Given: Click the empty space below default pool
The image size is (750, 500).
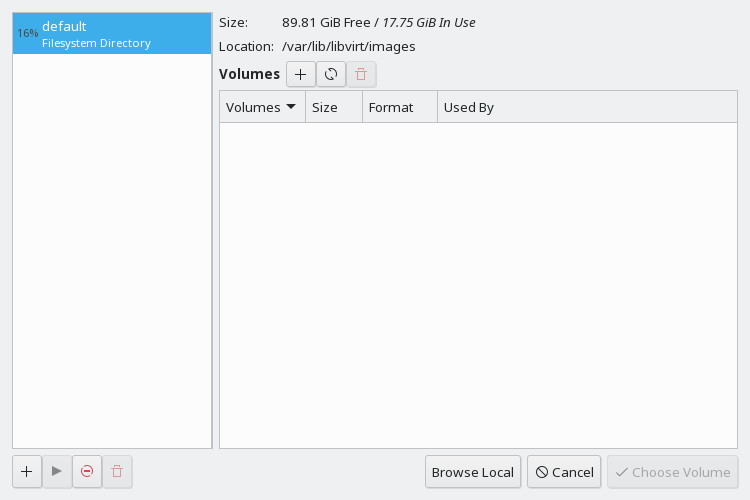Looking at the screenshot, I should (x=112, y=250).
